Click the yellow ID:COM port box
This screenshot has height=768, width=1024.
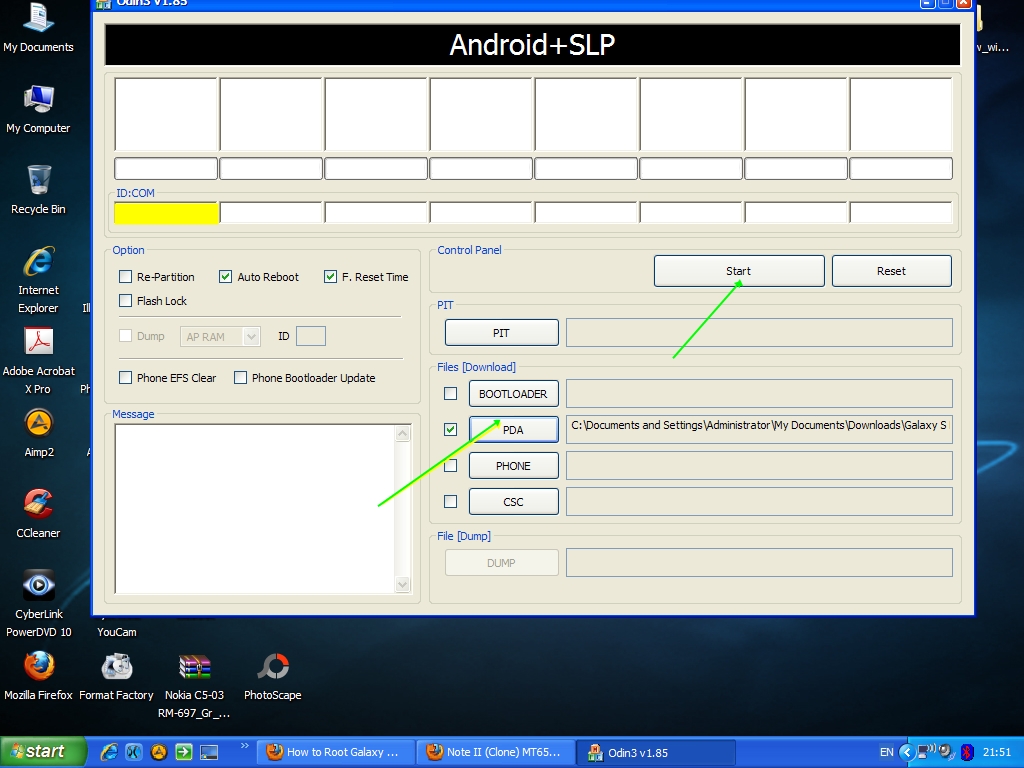pyautogui.click(x=166, y=213)
